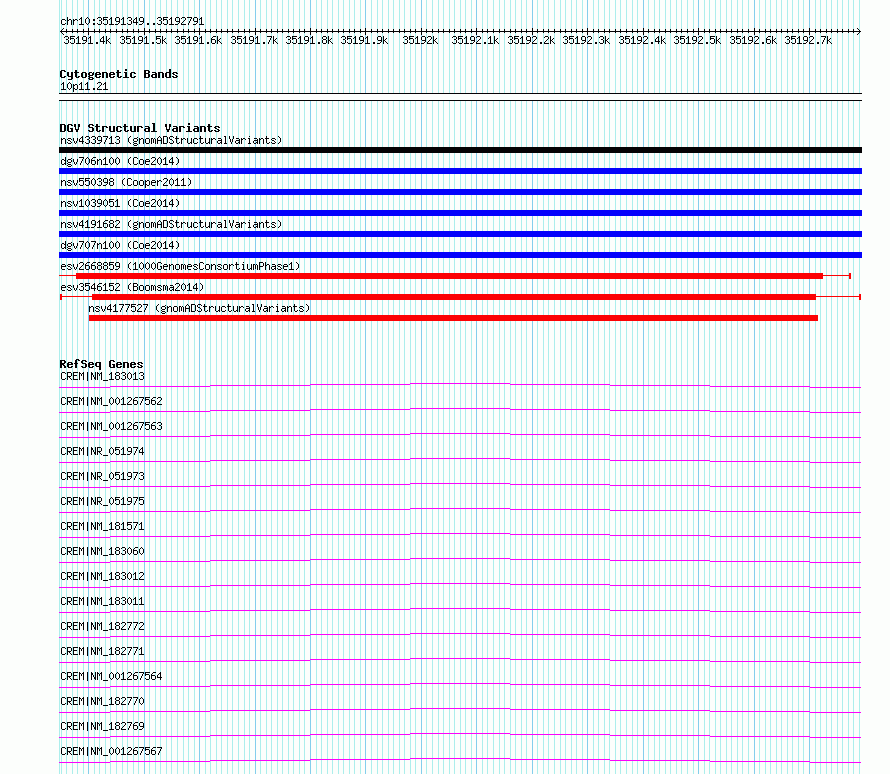Click the blue bar under dgv706n100

point(460,171)
